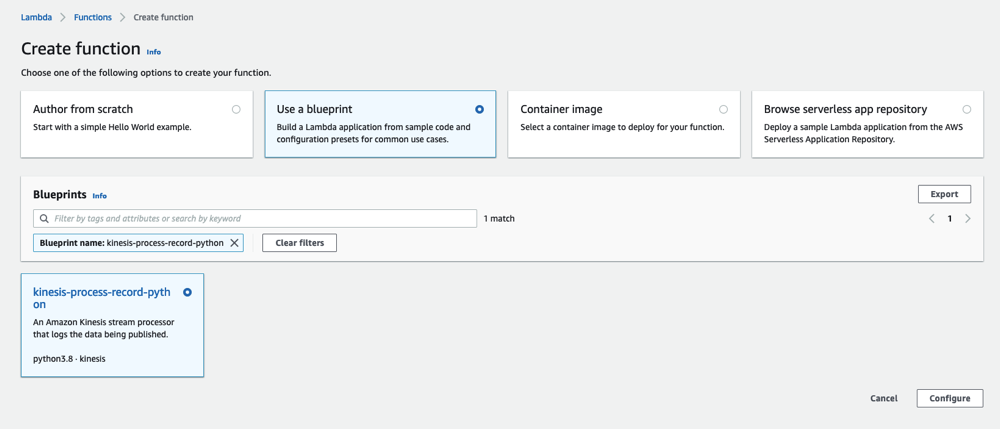The width and height of the screenshot is (1000, 429).
Task: Remove the Blueprint name filter tag
Action: pos(235,243)
